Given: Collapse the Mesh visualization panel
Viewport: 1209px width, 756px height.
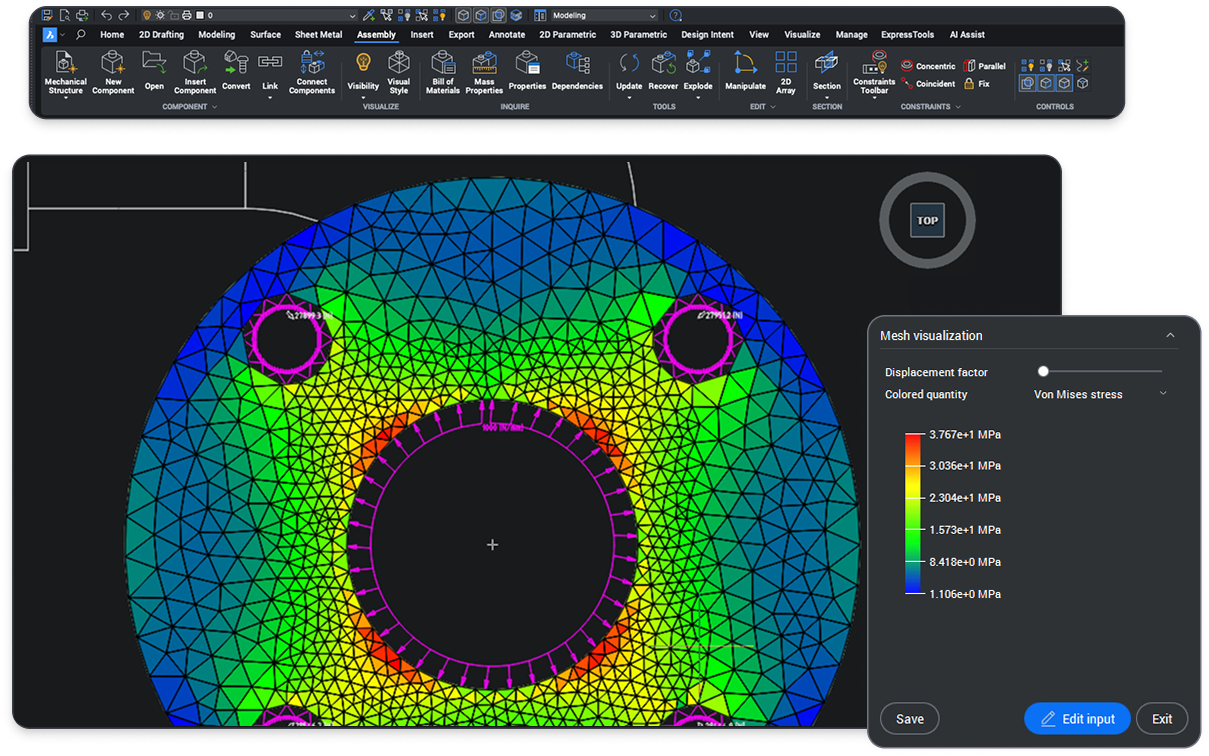Looking at the screenshot, I should pyautogui.click(x=1170, y=336).
